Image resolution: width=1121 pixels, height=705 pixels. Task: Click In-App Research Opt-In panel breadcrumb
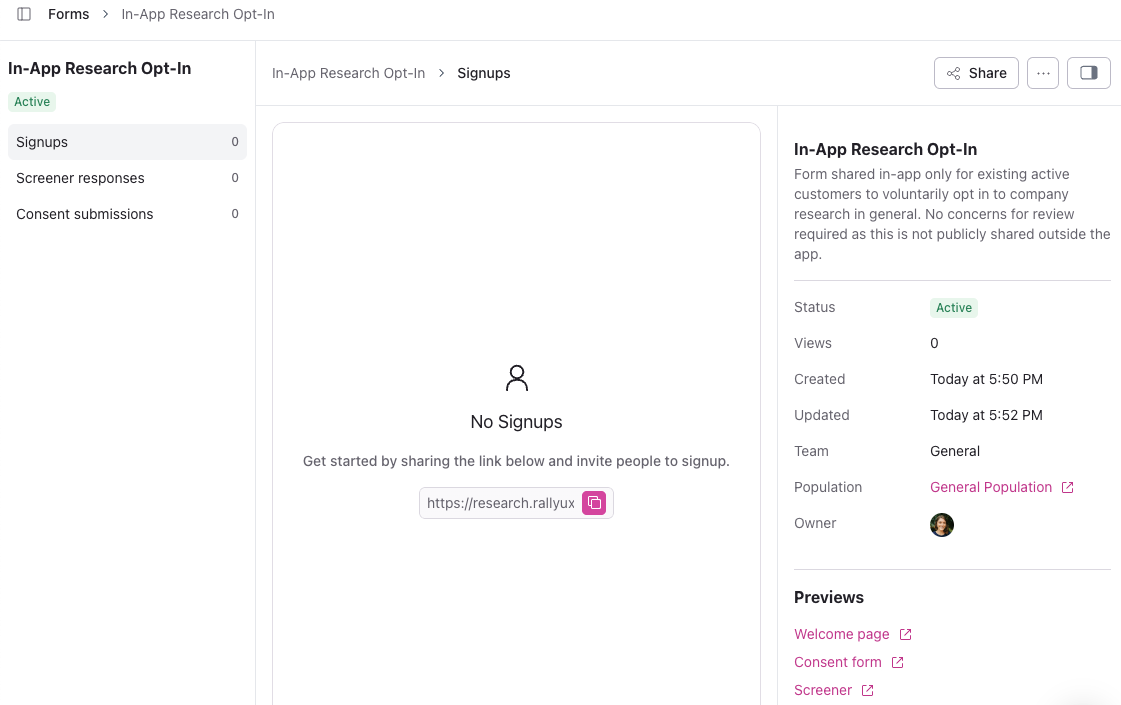point(348,73)
